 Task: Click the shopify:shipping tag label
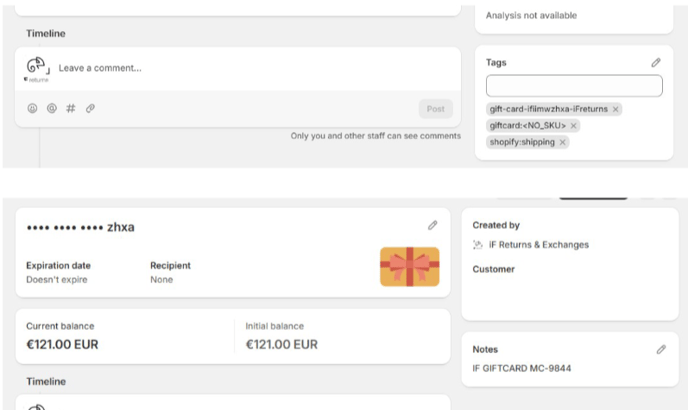coord(522,142)
